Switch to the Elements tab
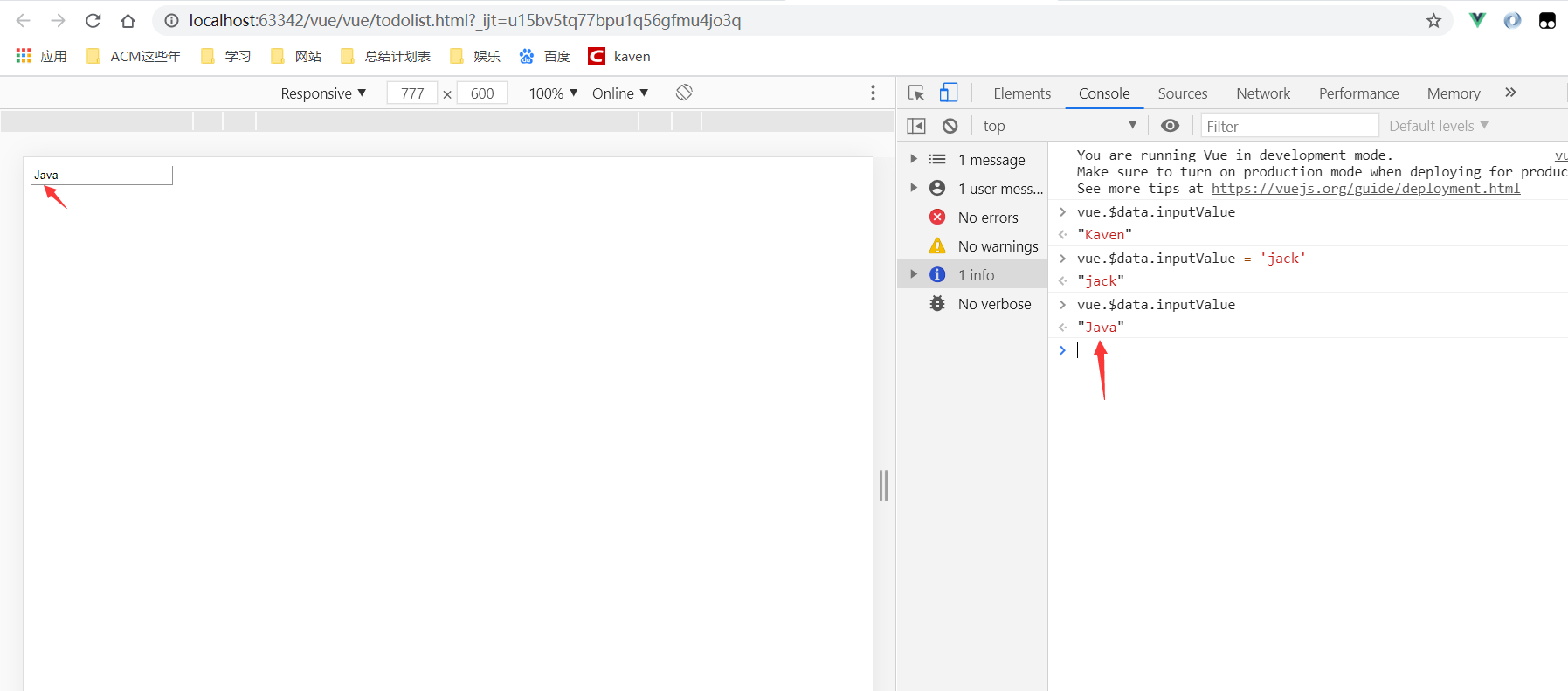The width and height of the screenshot is (1568, 691). [1022, 93]
